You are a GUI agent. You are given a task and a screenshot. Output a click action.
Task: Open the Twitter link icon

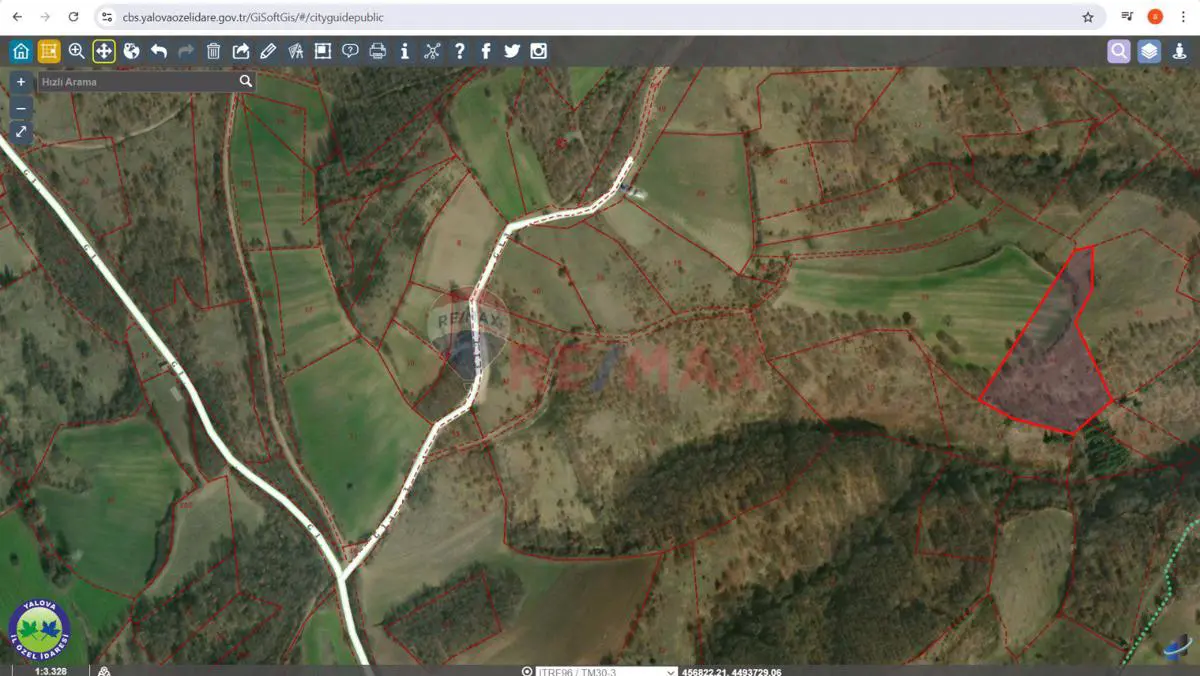click(512, 51)
